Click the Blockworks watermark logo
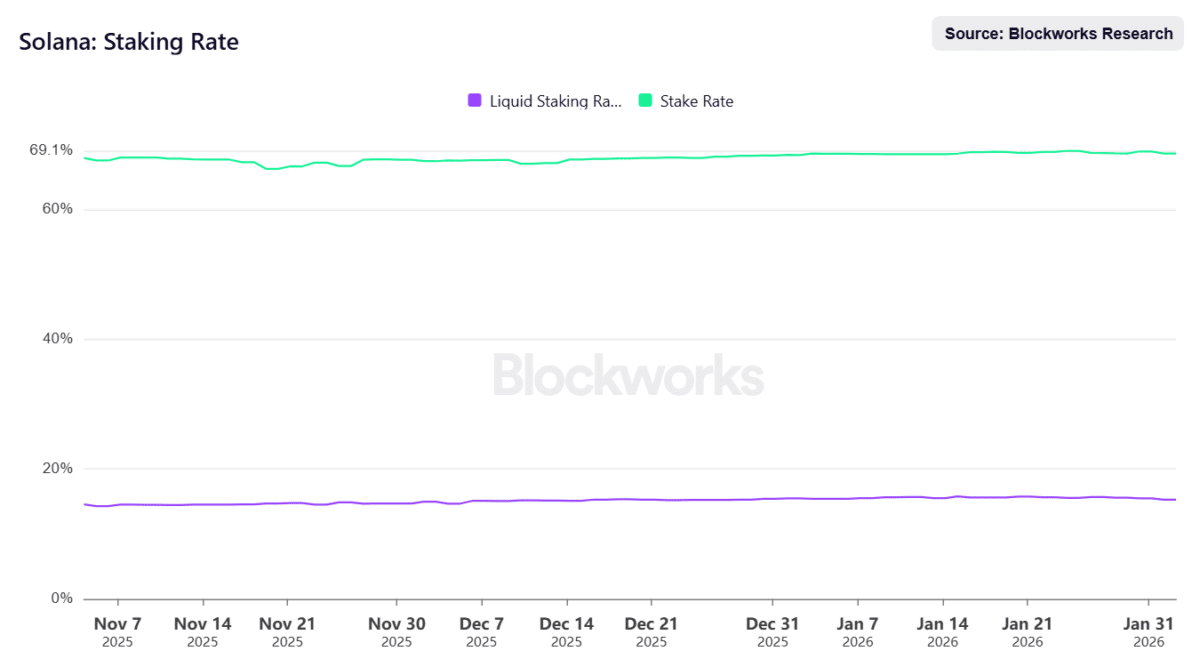 point(629,375)
